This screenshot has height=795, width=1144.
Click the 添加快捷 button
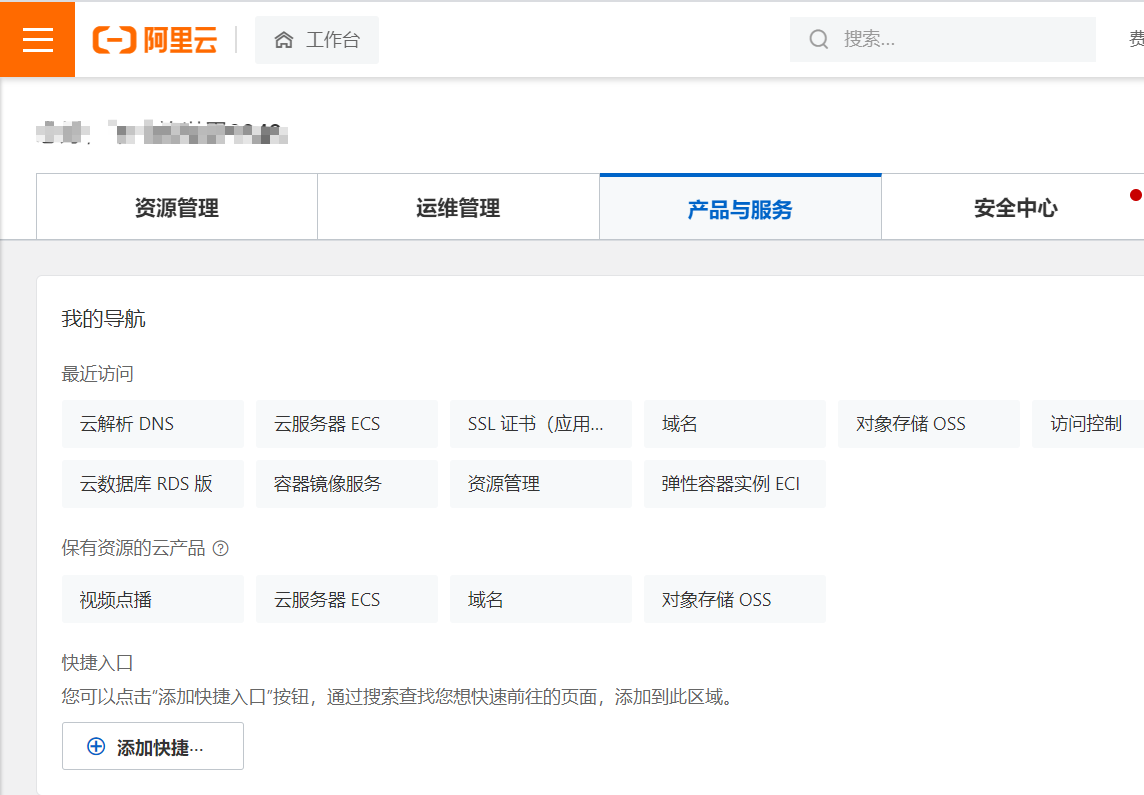pos(152,746)
